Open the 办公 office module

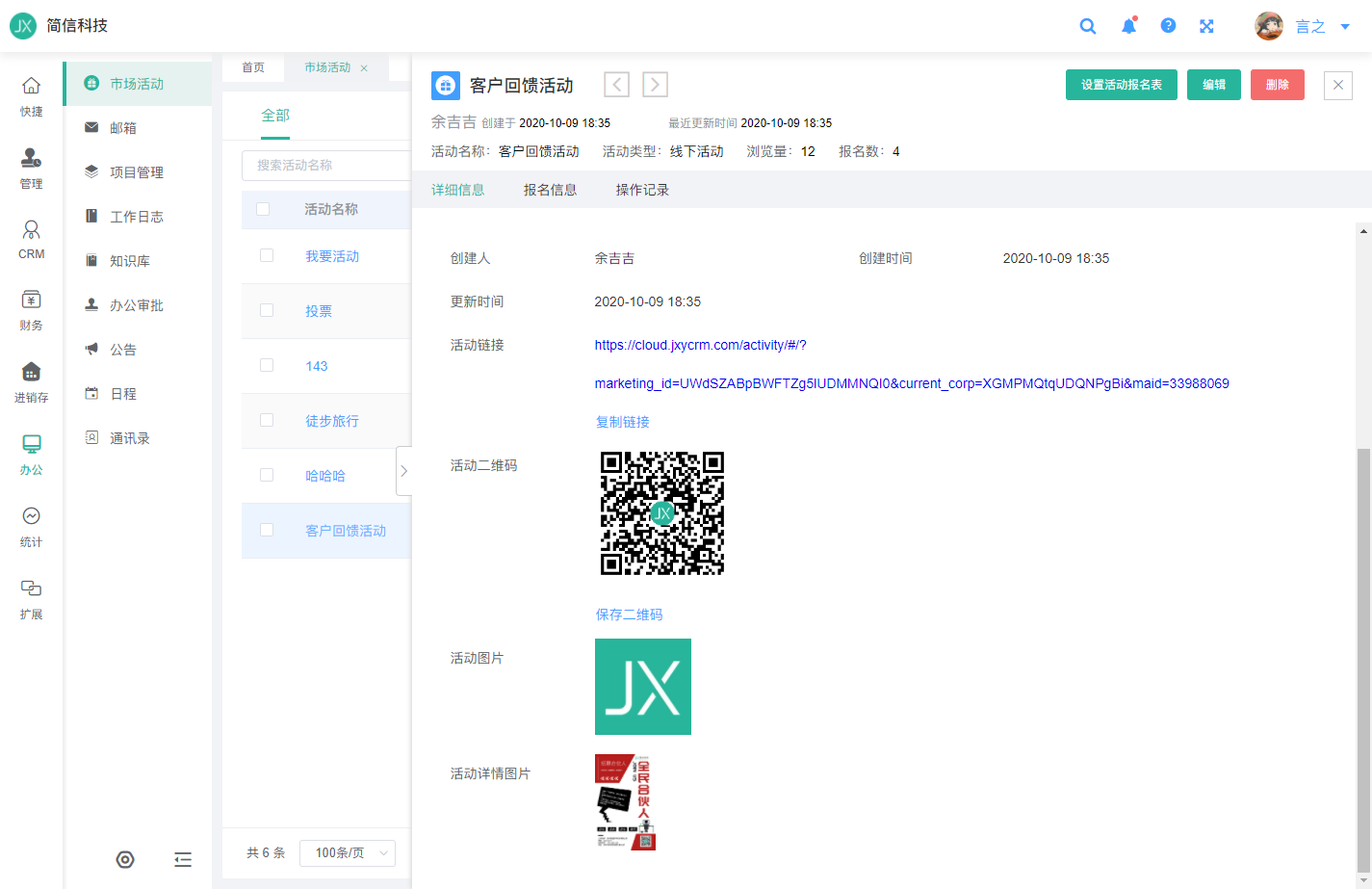[32, 455]
